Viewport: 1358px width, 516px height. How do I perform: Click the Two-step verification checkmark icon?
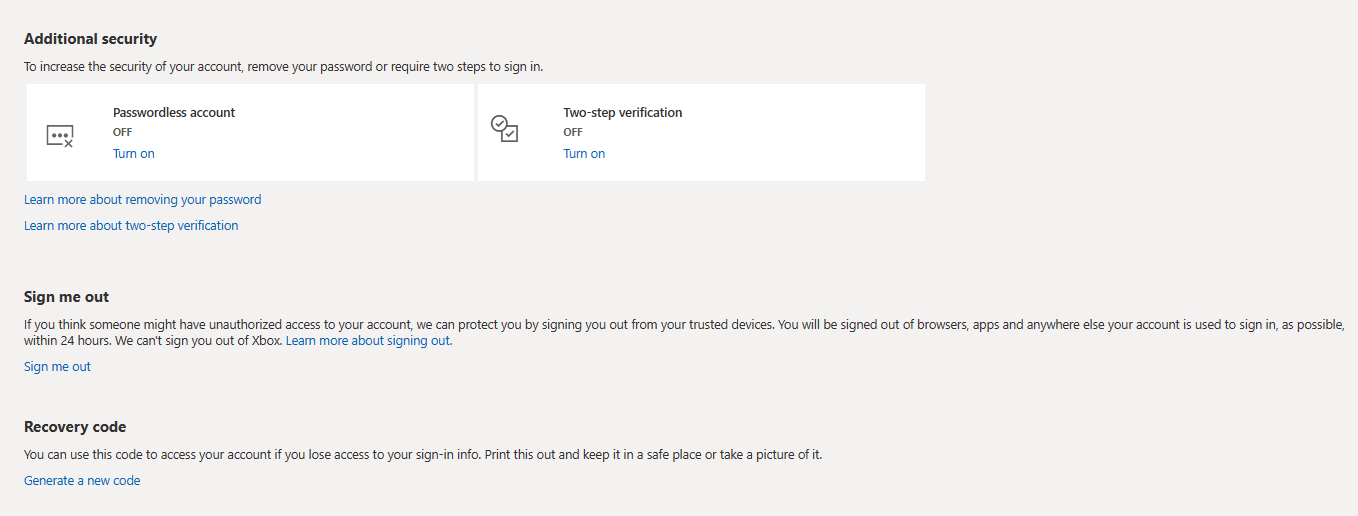pyautogui.click(x=504, y=128)
